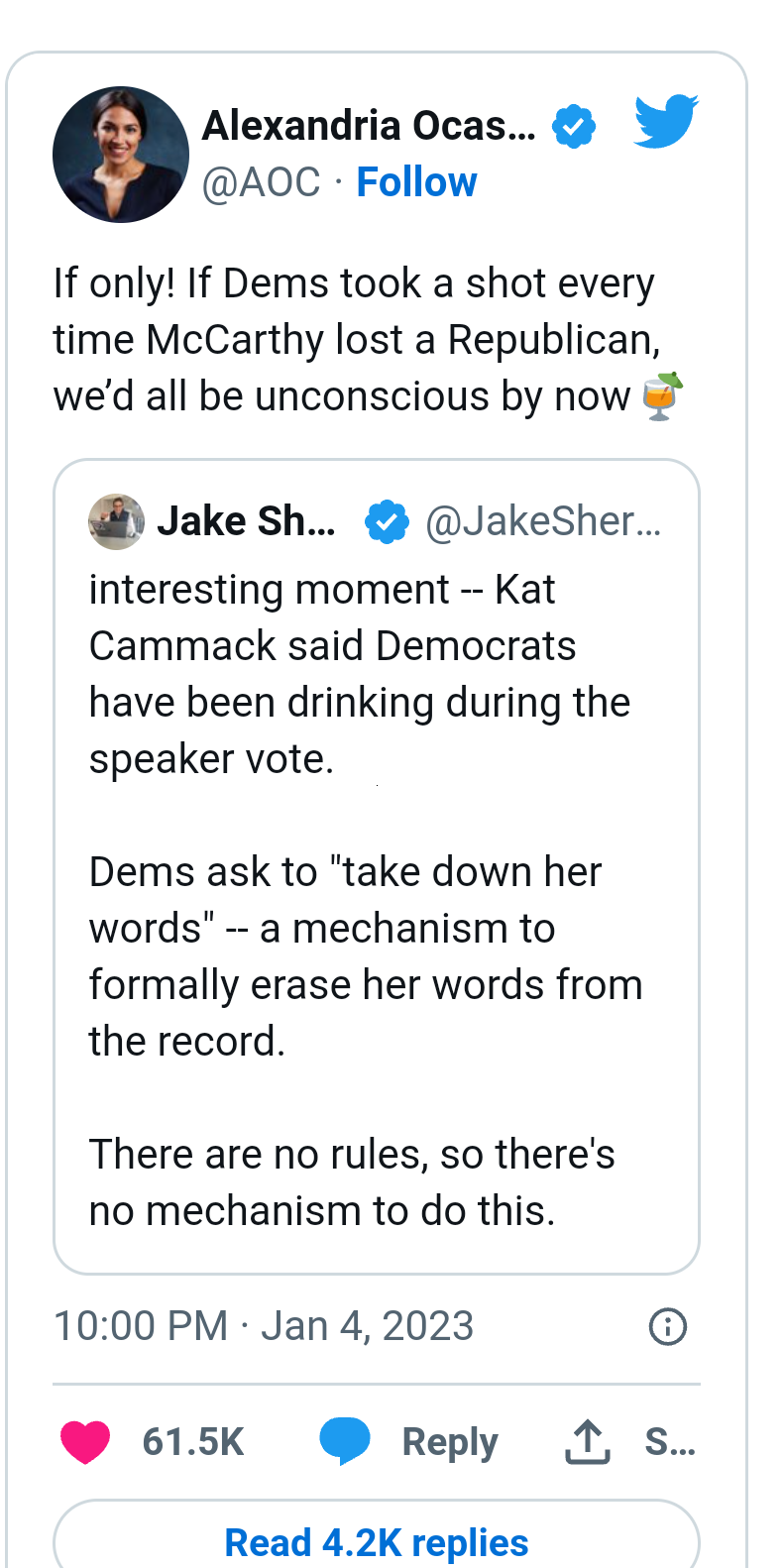Image resolution: width=784 pixels, height=1568 pixels.
Task: Click the 61.5K likes count
Action: [192, 1442]
